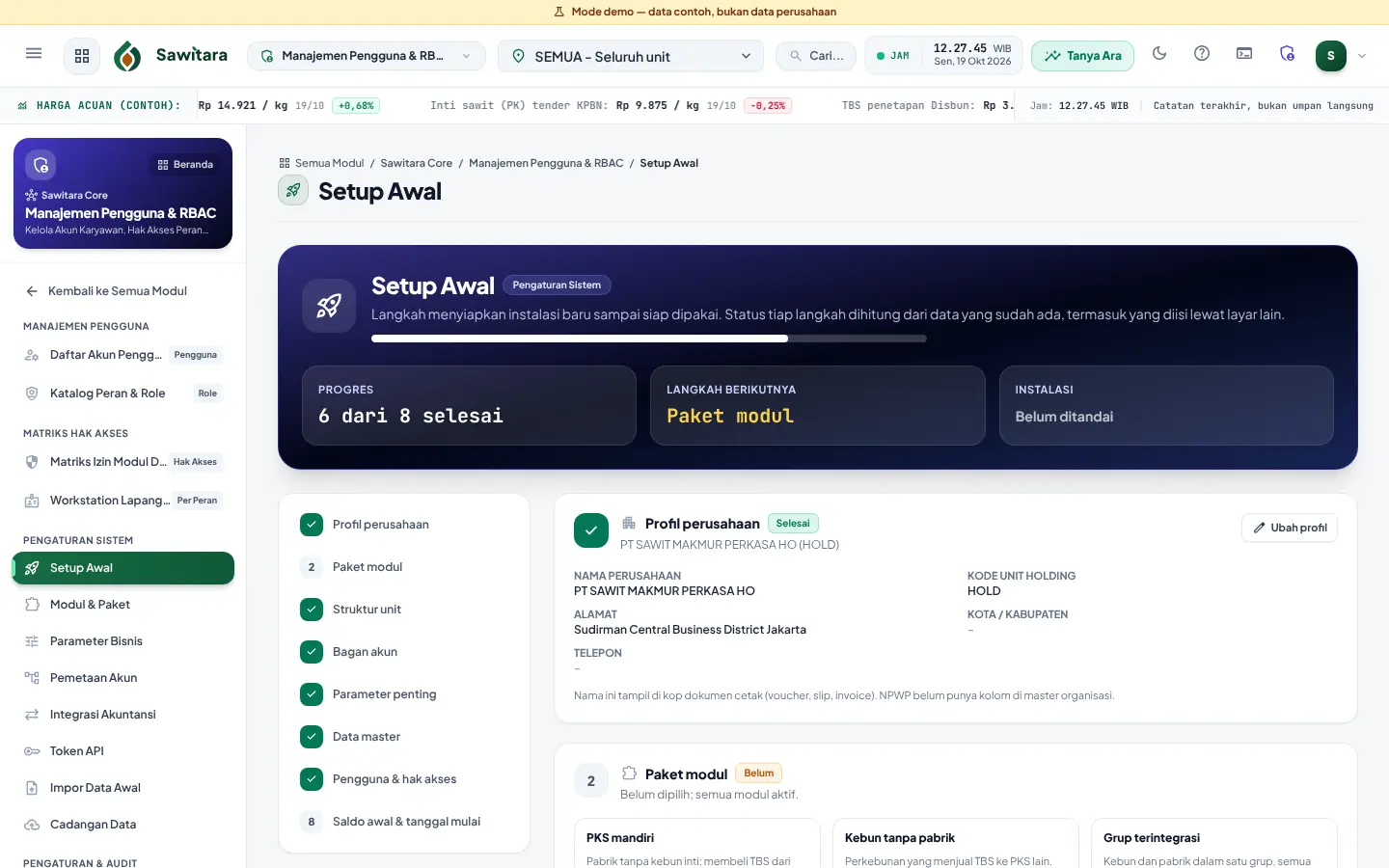Open Pemetaan Akun menu item
The image size is (1389, 868).
coord(123,678)
